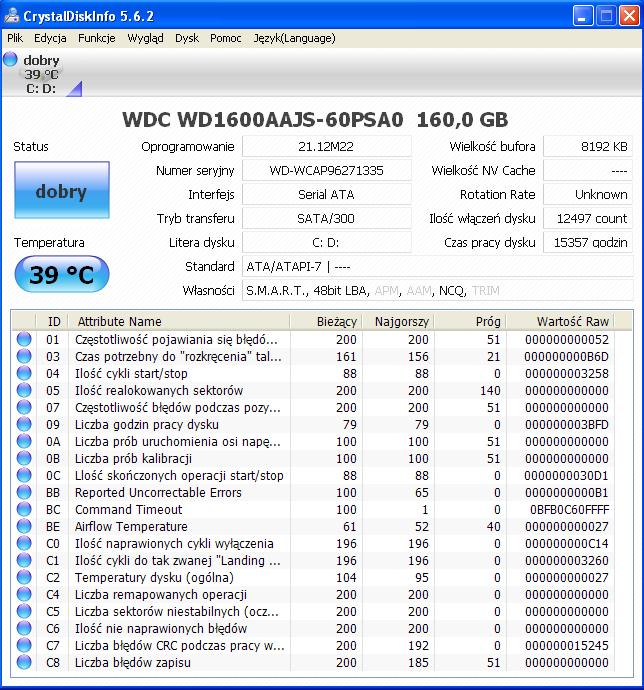
Task: Select 'Liczba prób kalibracji' attribute name
Action: coord(133,458)
